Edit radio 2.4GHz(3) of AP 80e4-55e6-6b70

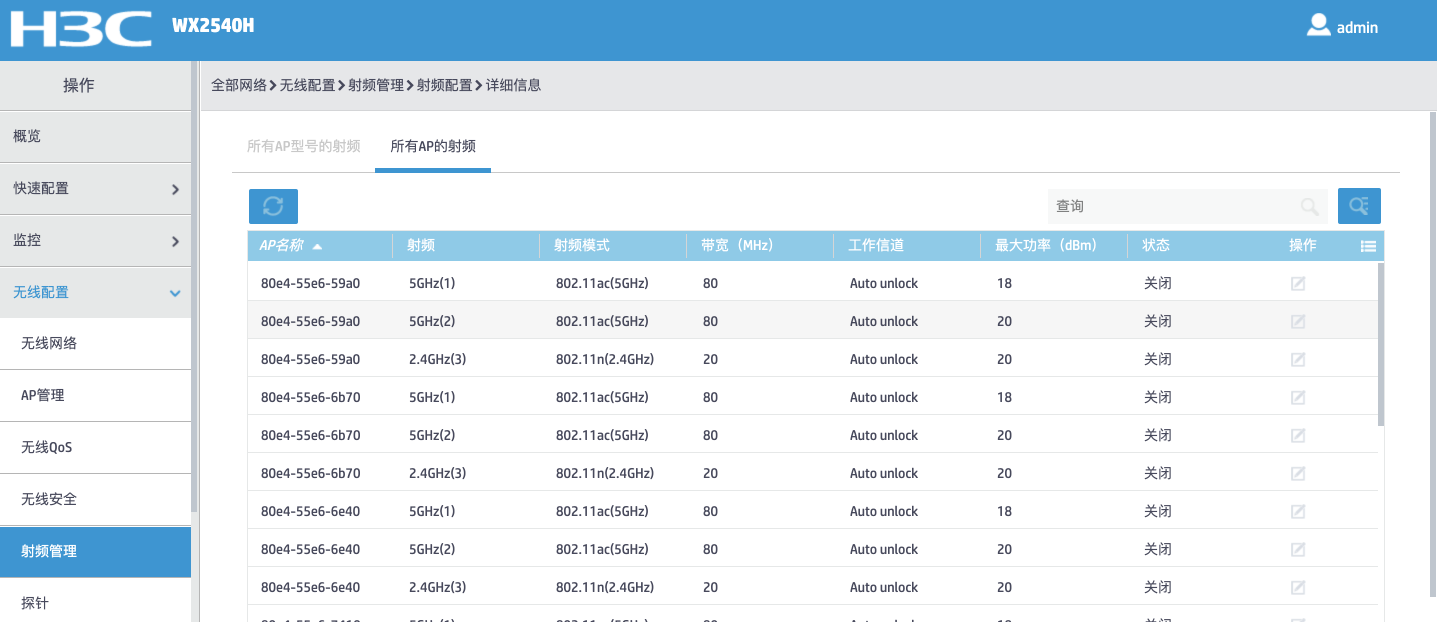point(1298,474)
